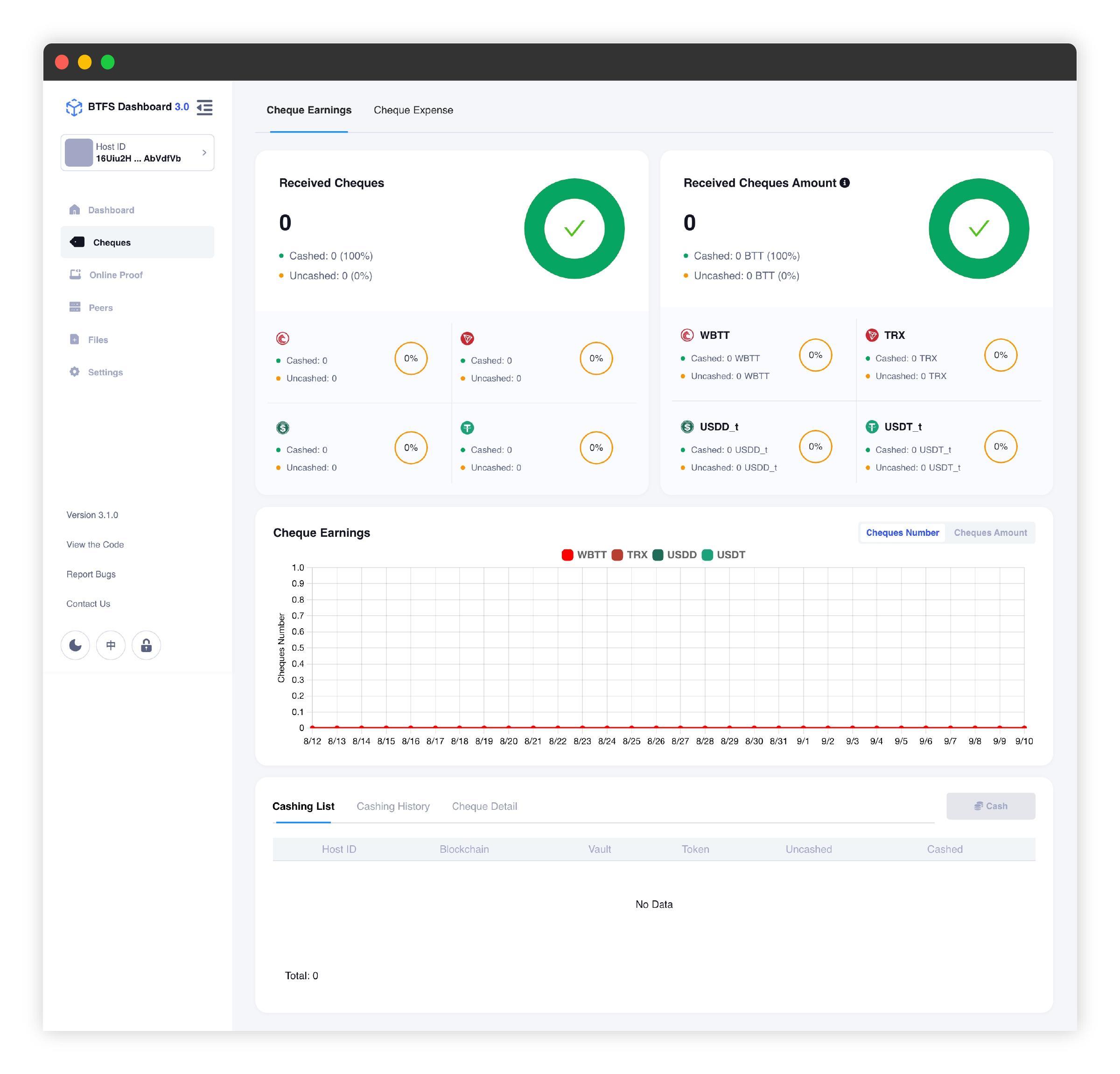Open the Cashing History tab

(x=393, y=806)
